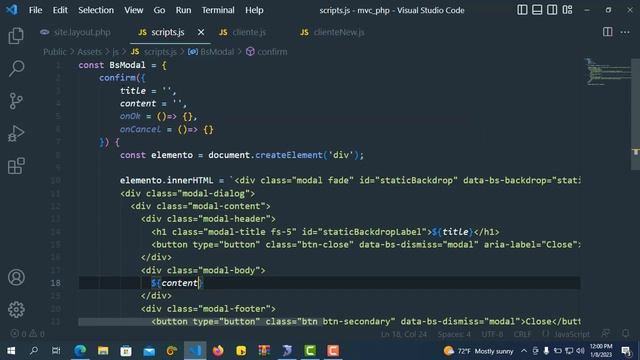The image size is (640, 360).
Task: Focus Visual Studio Code taskbar icon
Action: 195,351
